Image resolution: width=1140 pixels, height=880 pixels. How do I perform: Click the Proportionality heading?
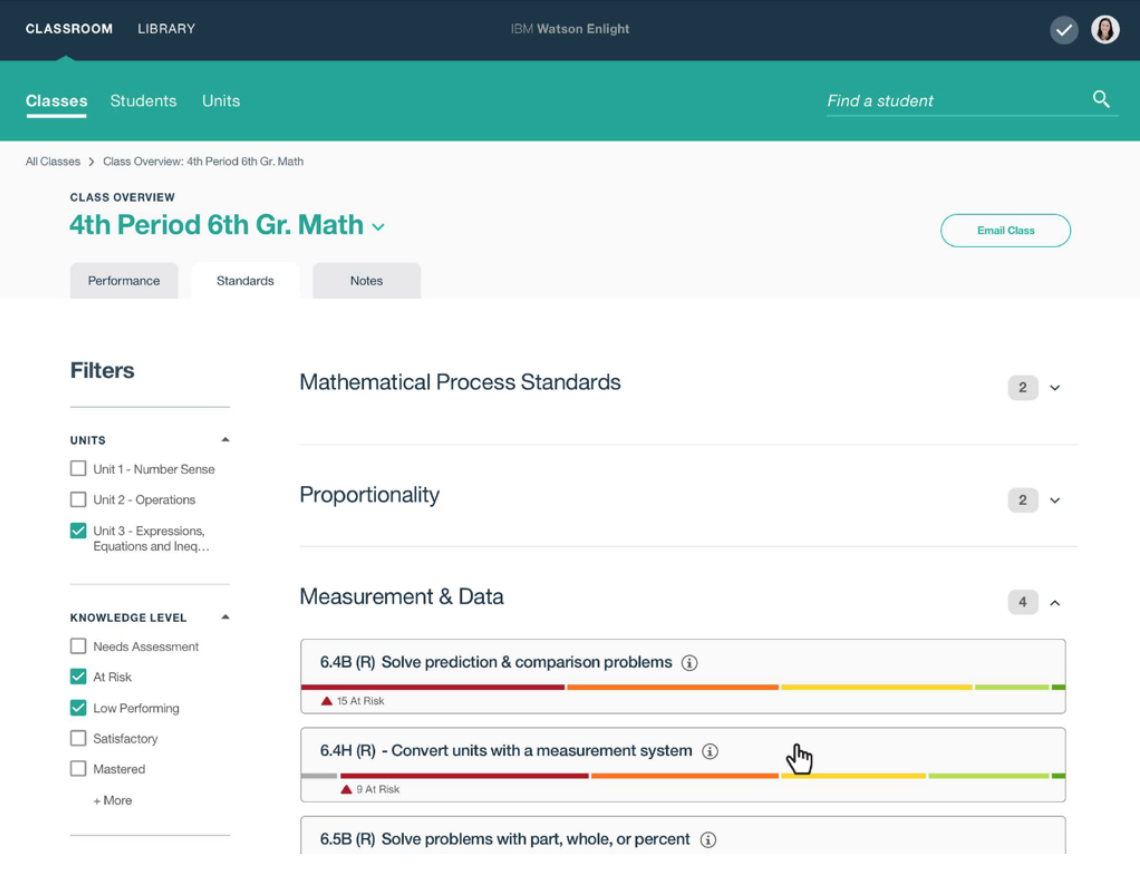click(x=369, y=495)
